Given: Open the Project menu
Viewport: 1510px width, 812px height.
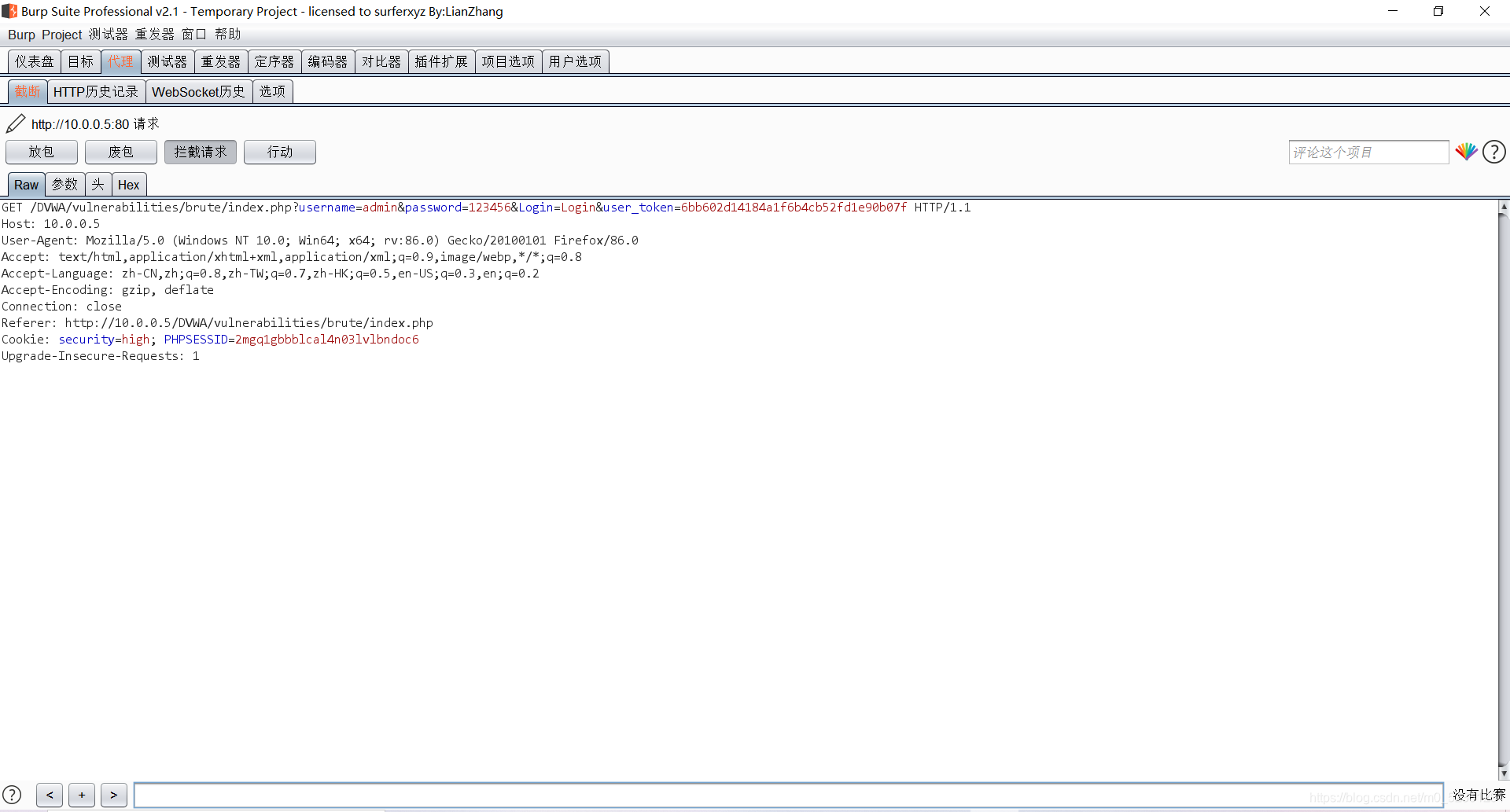Looking at the screenshot, I should 62,35.
